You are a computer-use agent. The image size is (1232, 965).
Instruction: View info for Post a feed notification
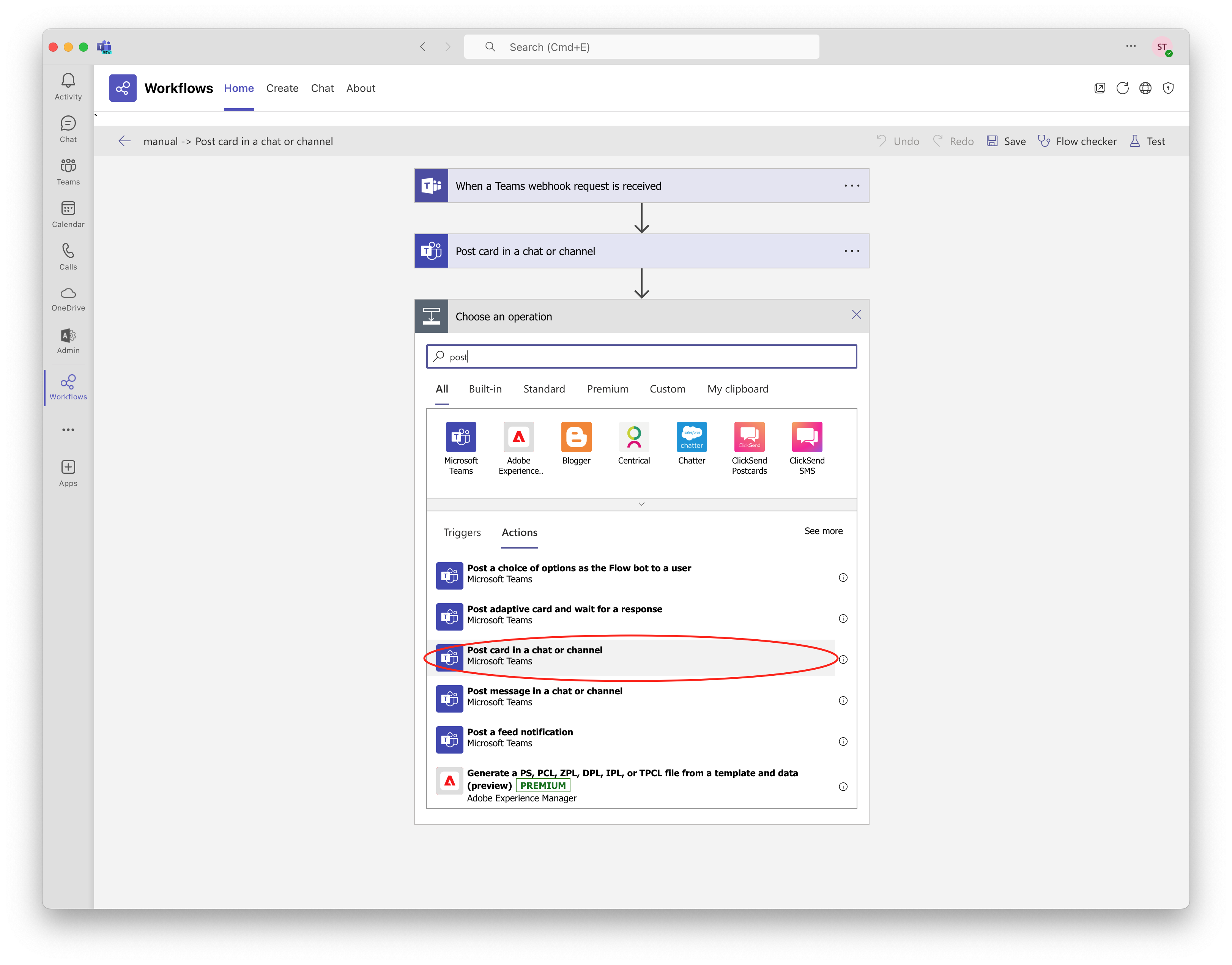[843, 741]
